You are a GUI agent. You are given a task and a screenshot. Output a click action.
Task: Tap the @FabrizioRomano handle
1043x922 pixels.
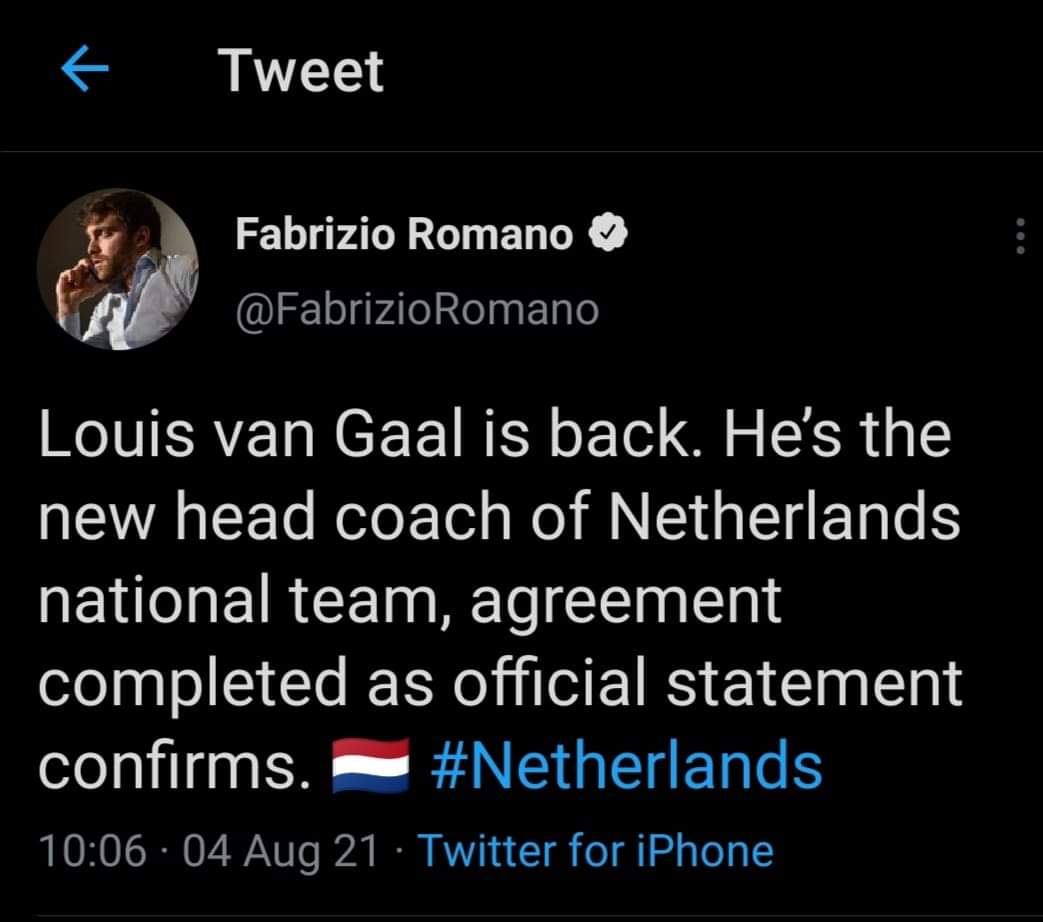[x=418, y=310]
